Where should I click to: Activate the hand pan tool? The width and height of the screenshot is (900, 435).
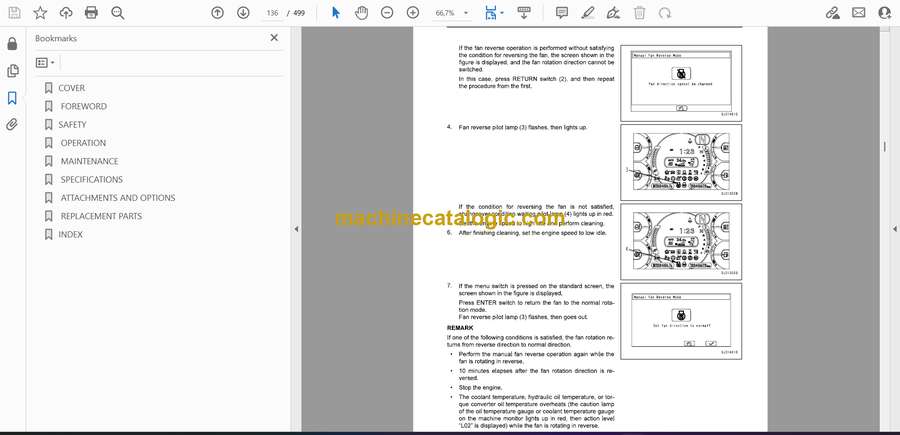pyautogui.click(x=361, y=13)
